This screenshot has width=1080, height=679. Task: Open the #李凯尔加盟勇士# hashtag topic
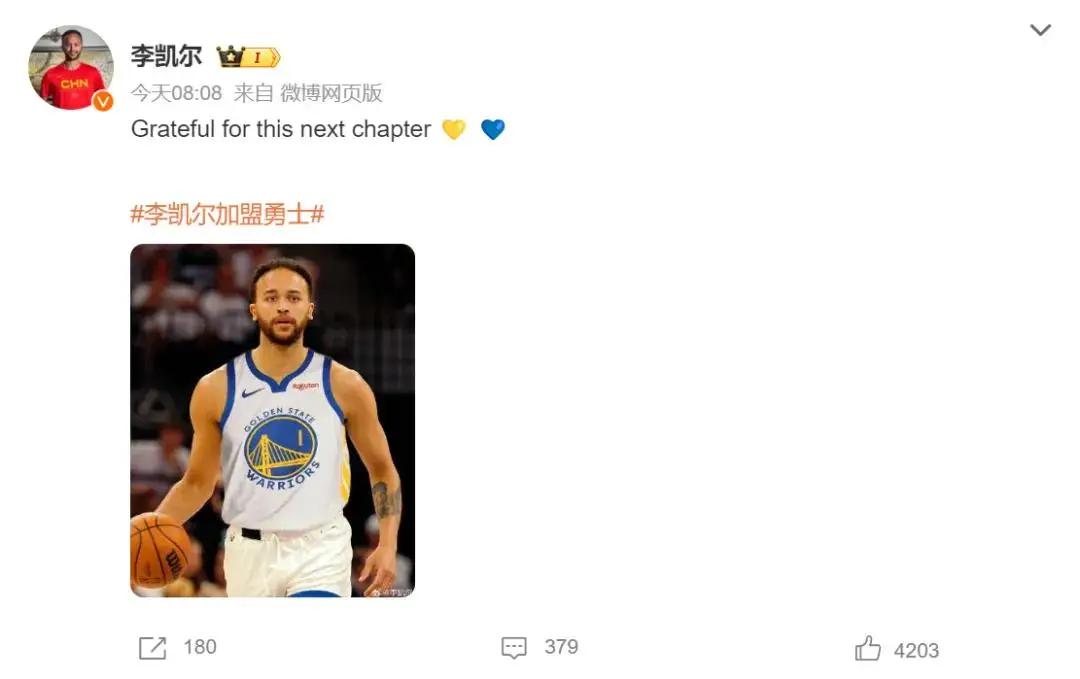(227, 214)
